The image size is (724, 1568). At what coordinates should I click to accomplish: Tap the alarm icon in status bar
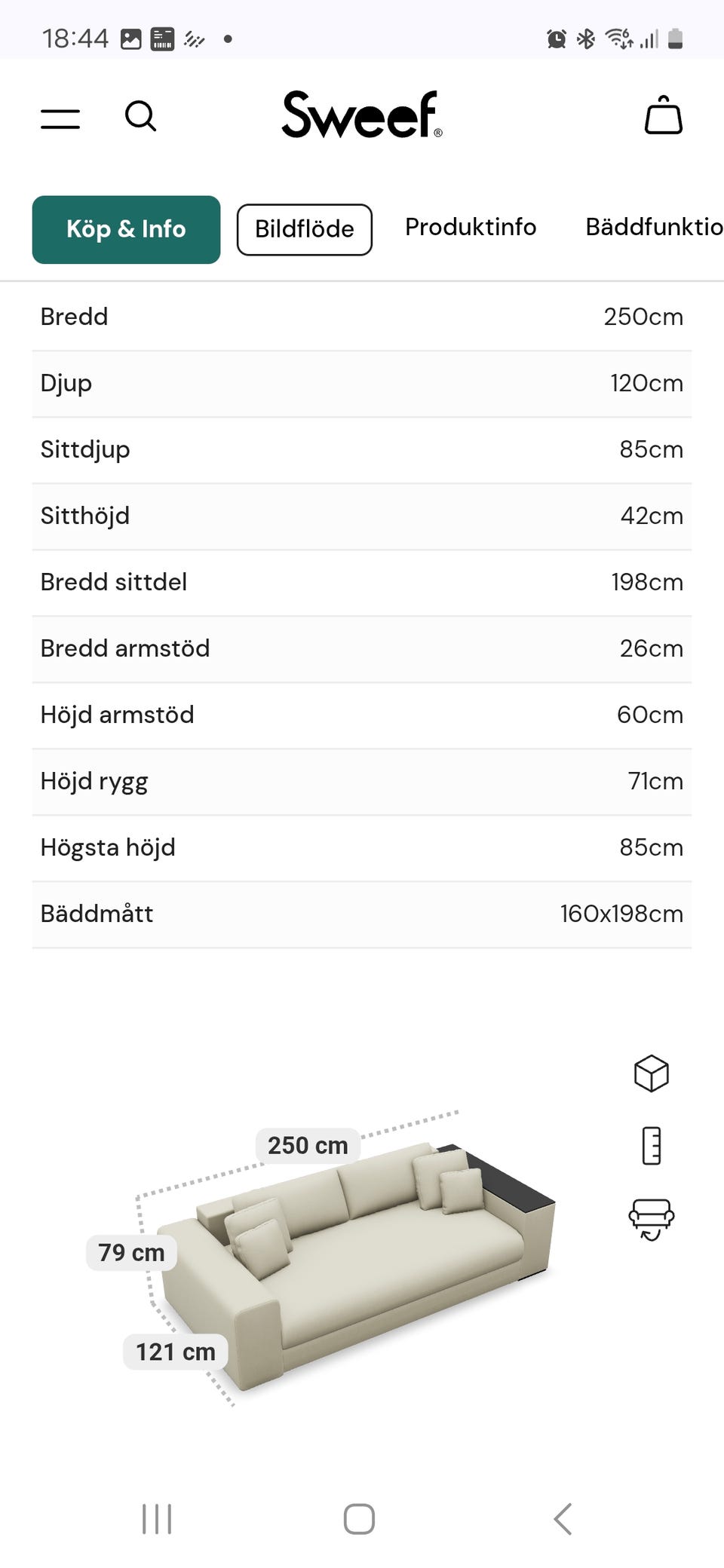pyautogui.click(x=557, y=38)
